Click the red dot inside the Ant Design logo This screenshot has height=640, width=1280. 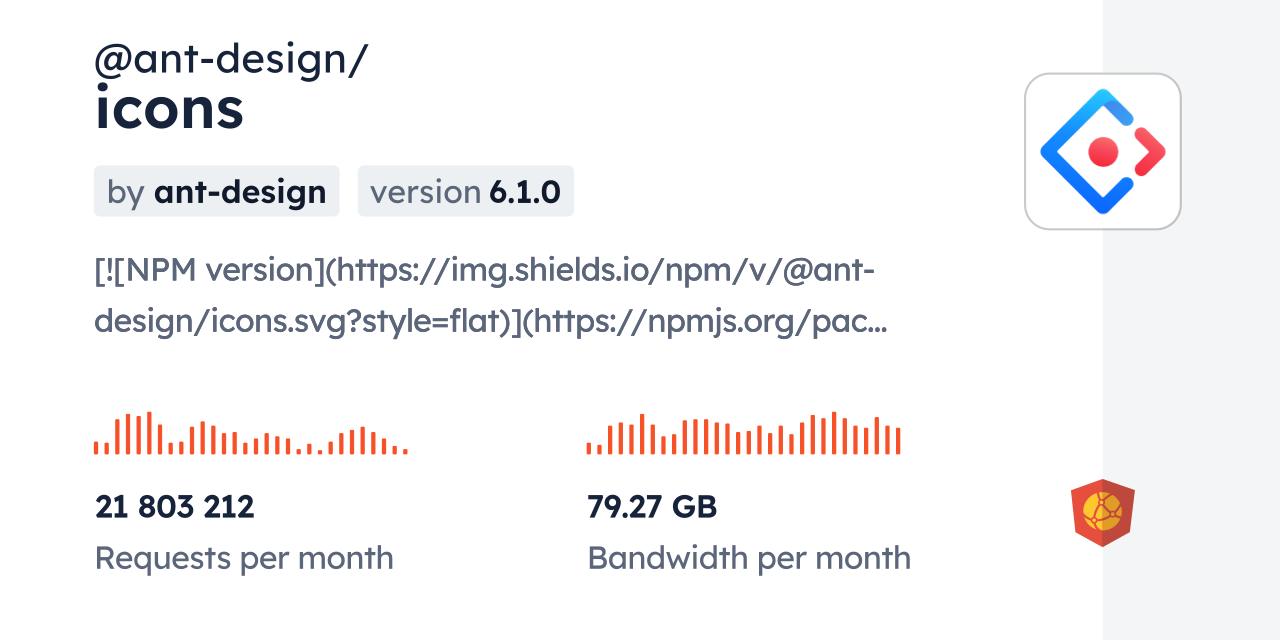tap(1102, 152)
